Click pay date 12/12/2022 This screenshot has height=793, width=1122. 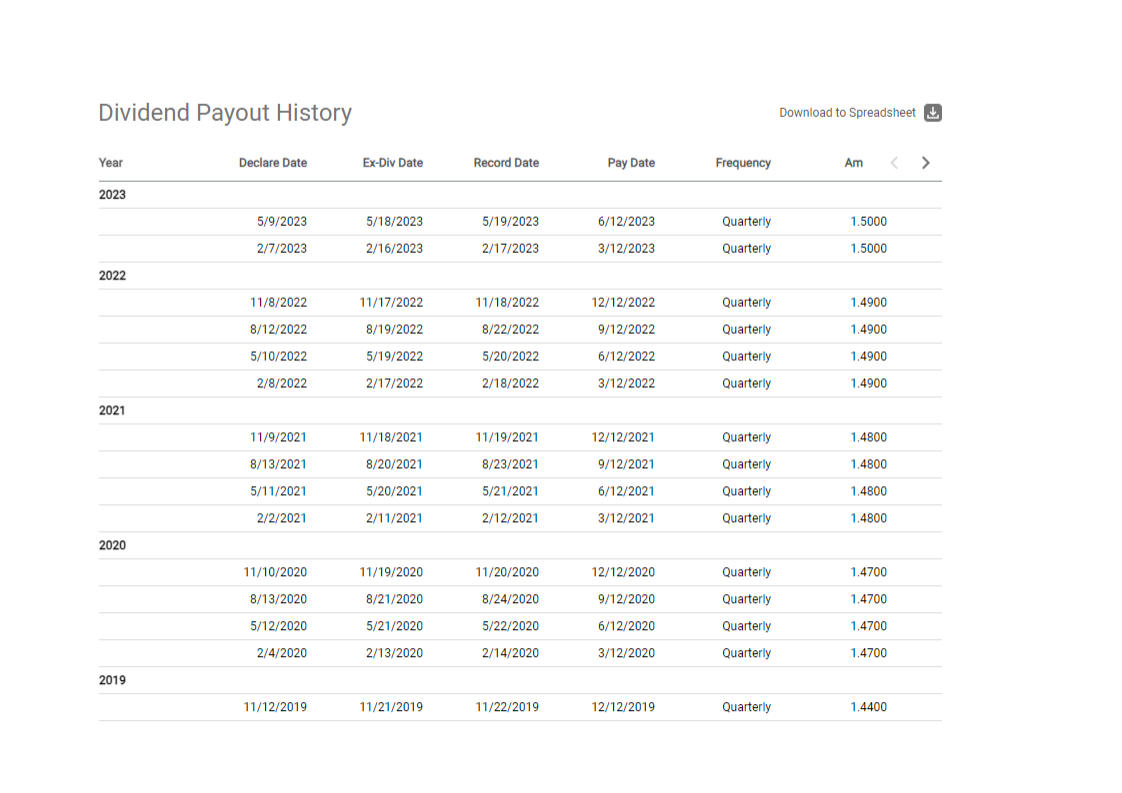623,303
